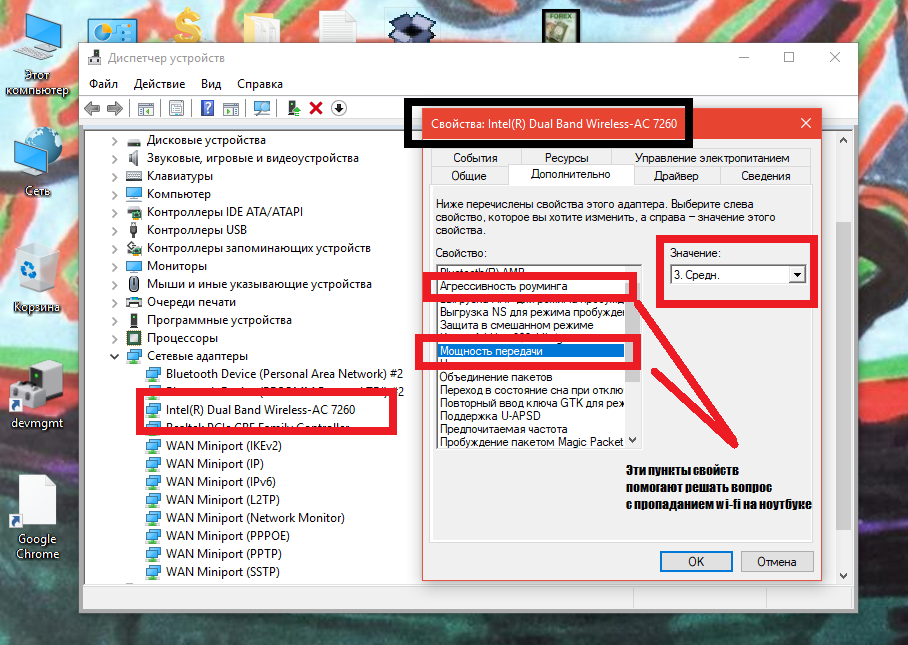Click the show/hide action pane toolbar icon
Viewport: 908px width, 645px height.
(x=231, y=108)
